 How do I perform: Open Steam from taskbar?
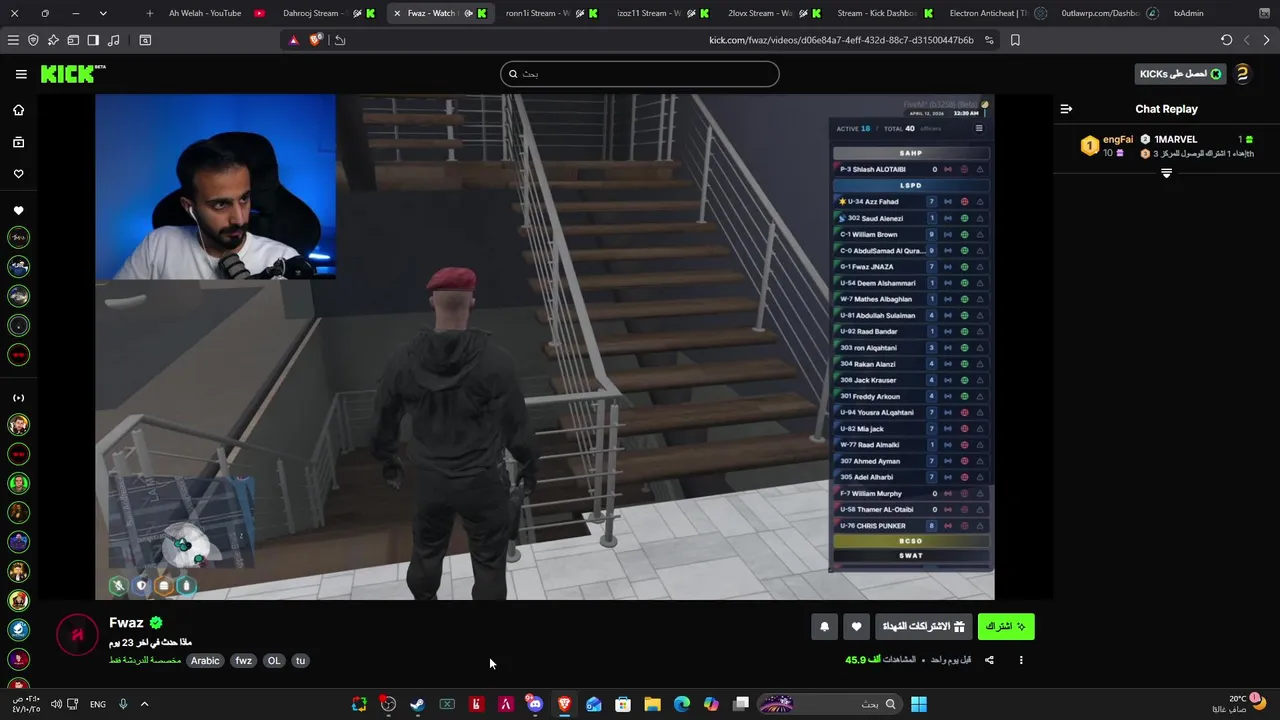click(x=417, y=704)
